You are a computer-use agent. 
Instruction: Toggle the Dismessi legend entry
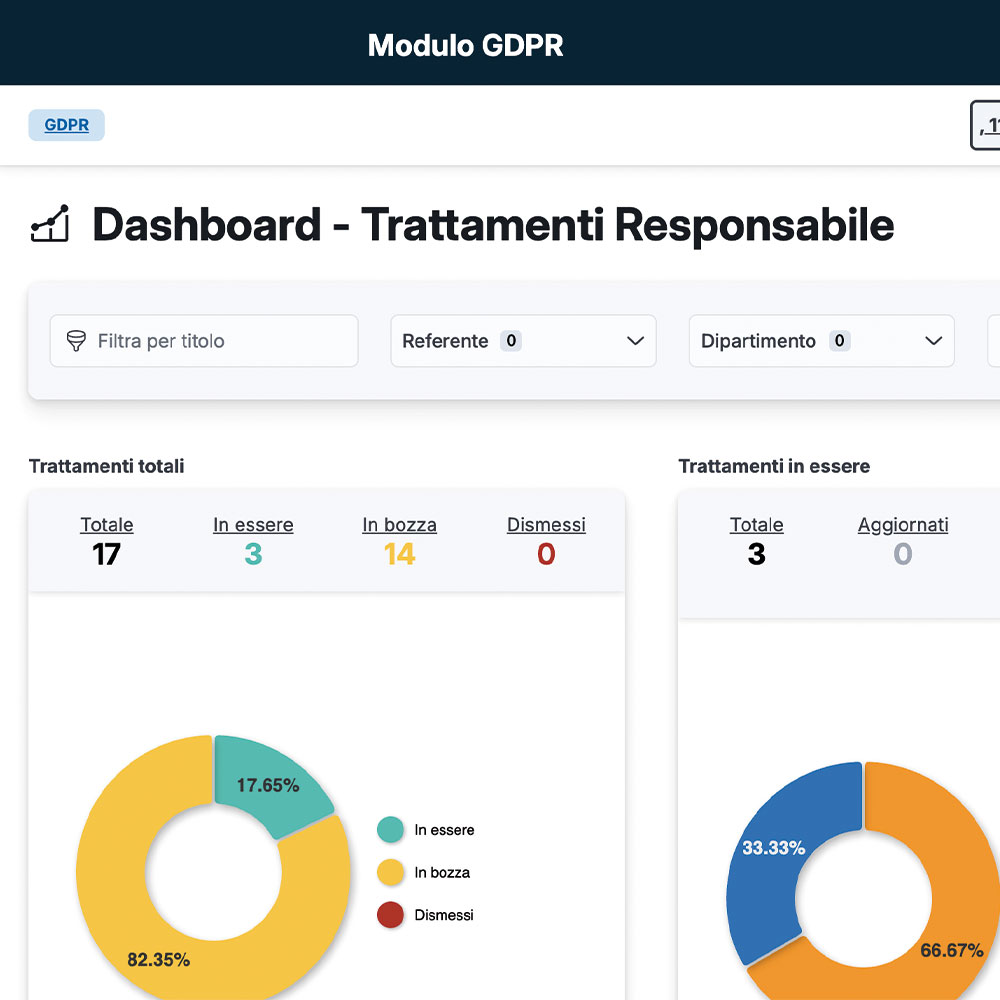[x=443, y=915]
